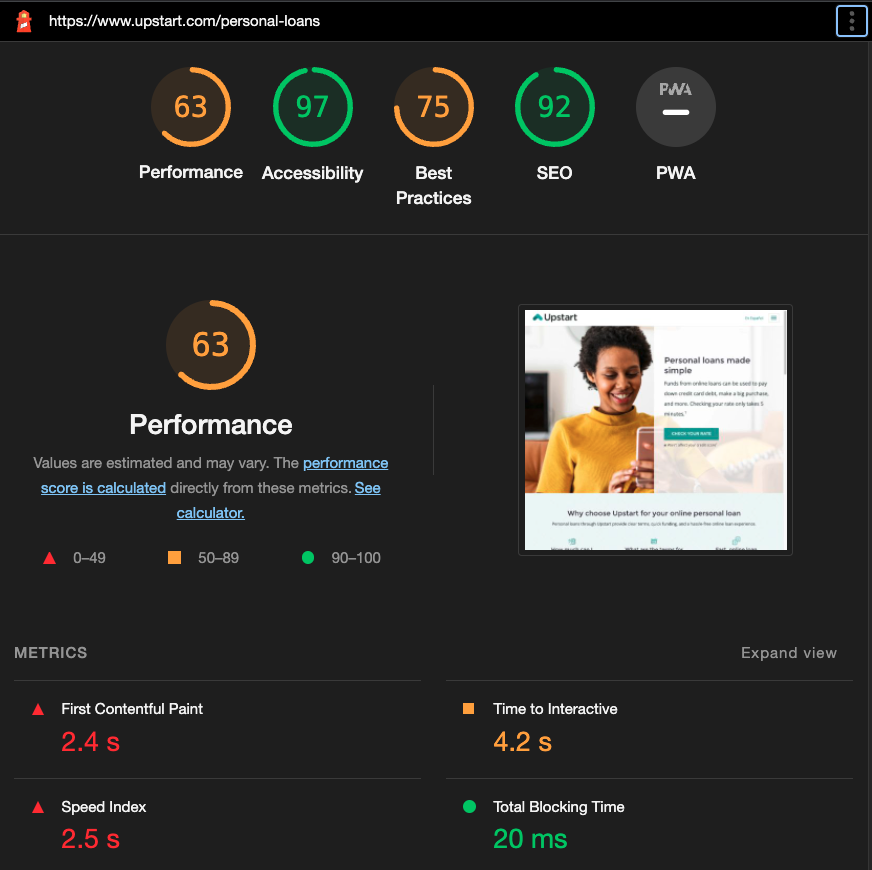Jump to Performance score gauge 63

tap(191, 107)
